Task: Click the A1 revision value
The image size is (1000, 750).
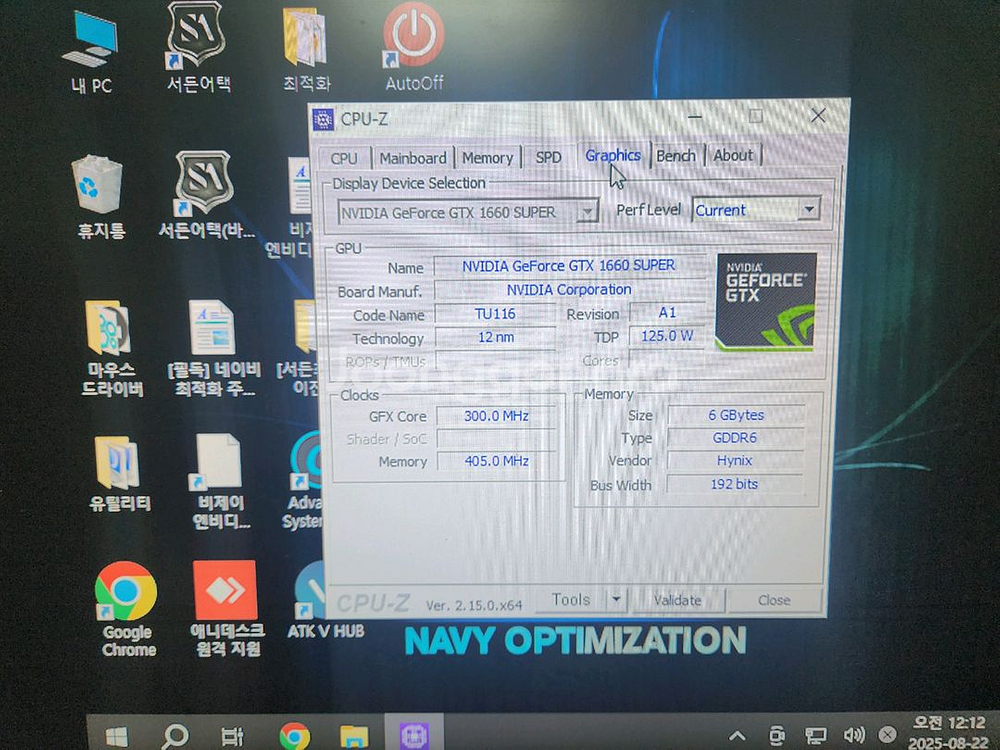Action: [x=667, y=312]
